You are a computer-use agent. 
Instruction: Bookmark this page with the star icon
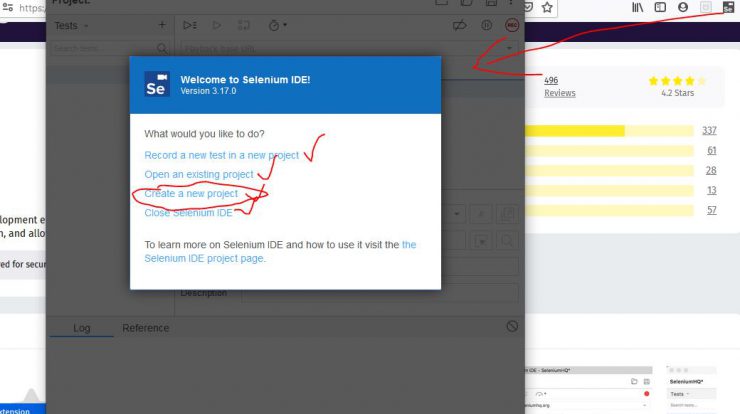(x=547, y=7)
